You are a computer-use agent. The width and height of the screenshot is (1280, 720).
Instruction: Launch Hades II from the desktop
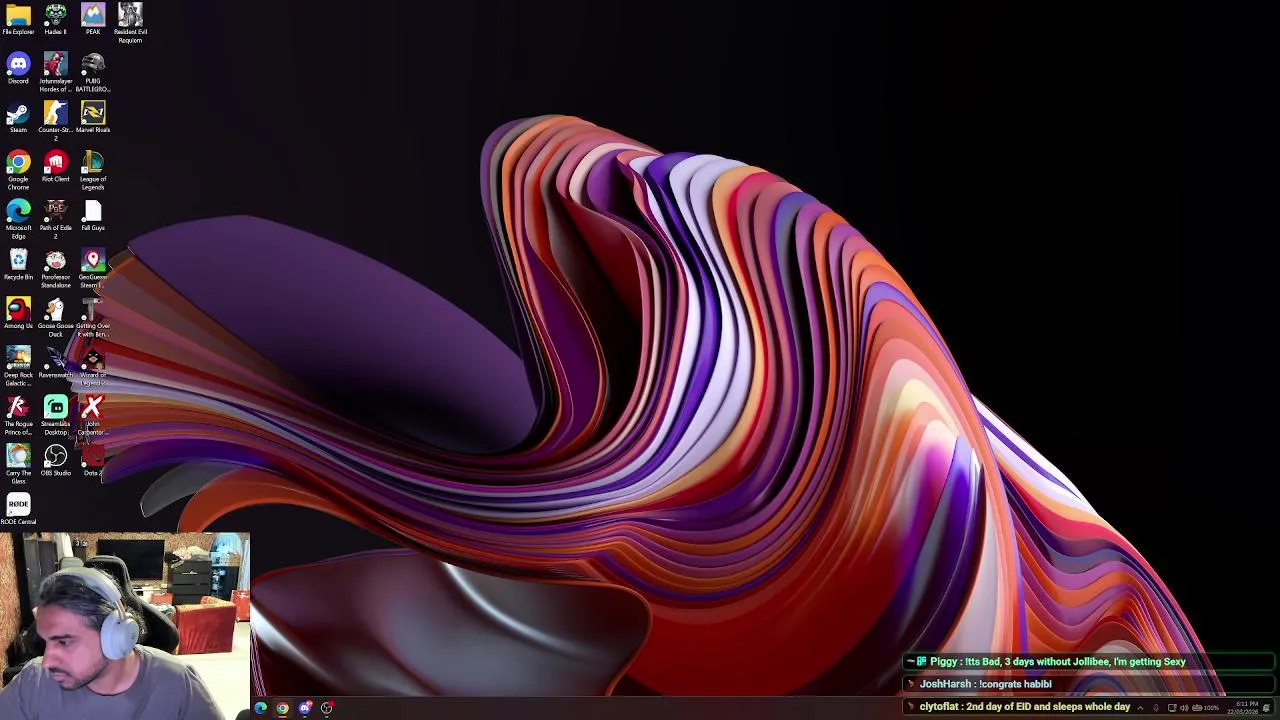55,19
